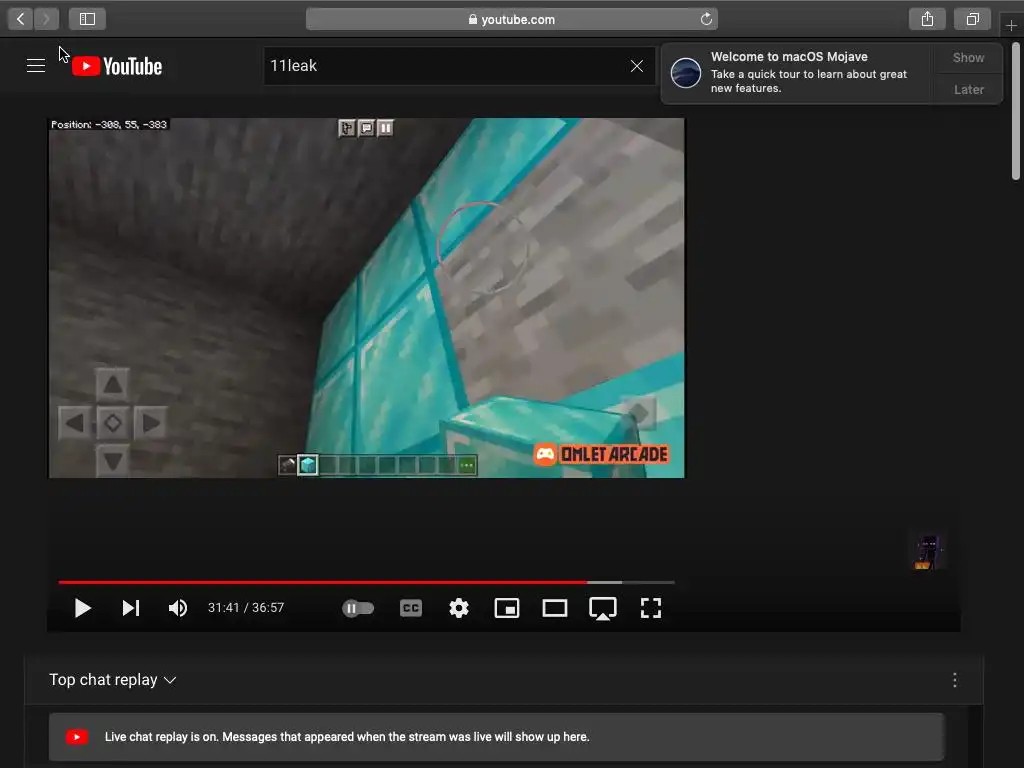Open the channel avatar thumbnail over the video
The height and width of the screenshot is (768, 1024).
point(928,552)
